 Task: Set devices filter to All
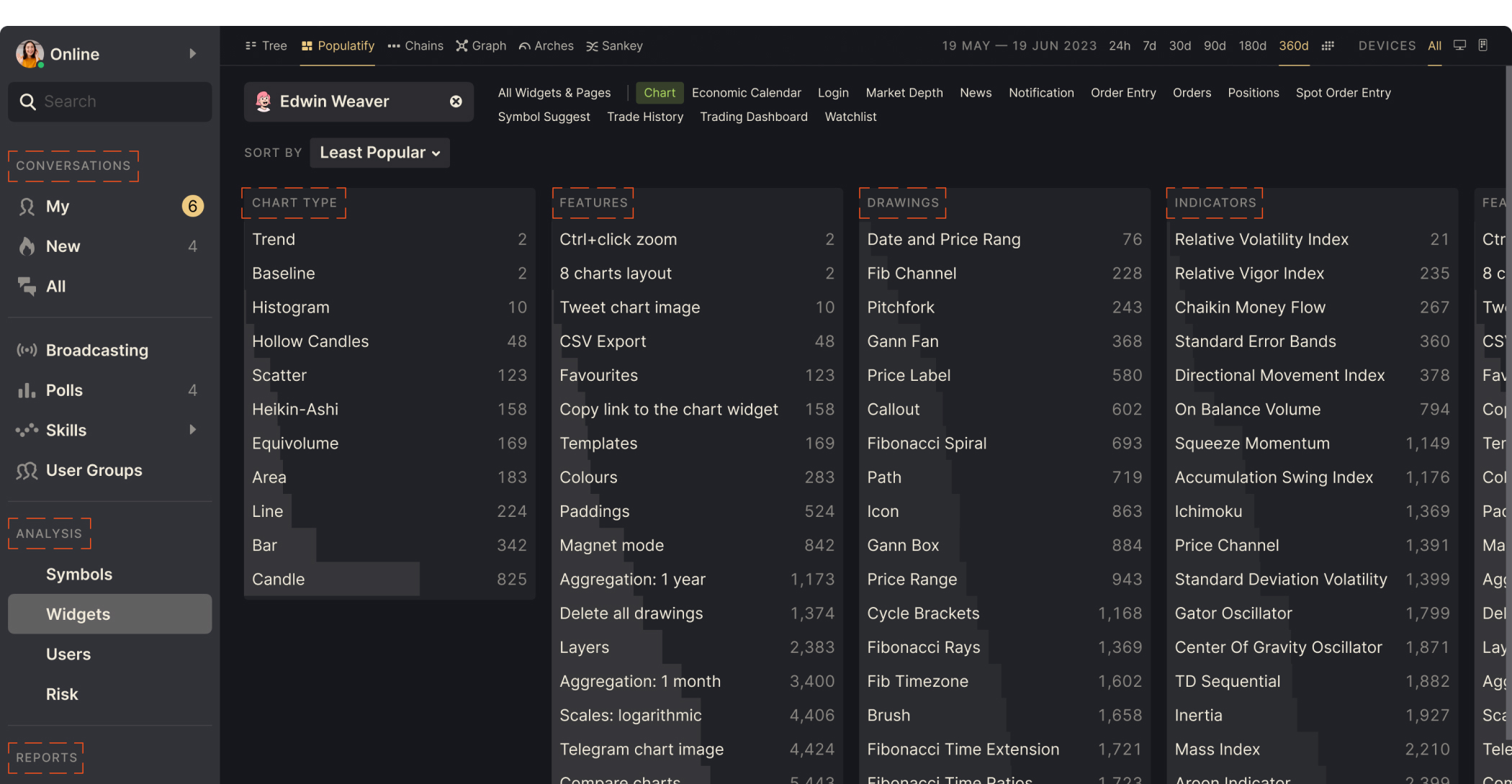click(x=1434, y=45)
